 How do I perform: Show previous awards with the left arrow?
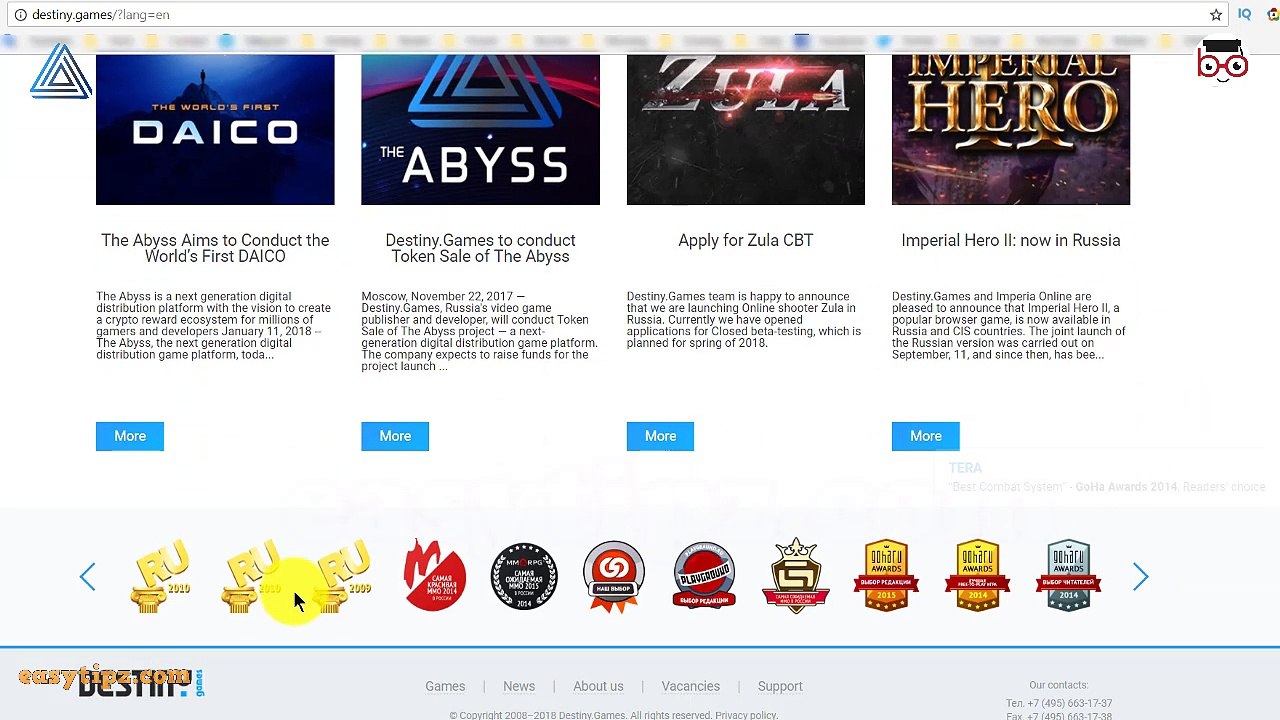tap(88, 576)
